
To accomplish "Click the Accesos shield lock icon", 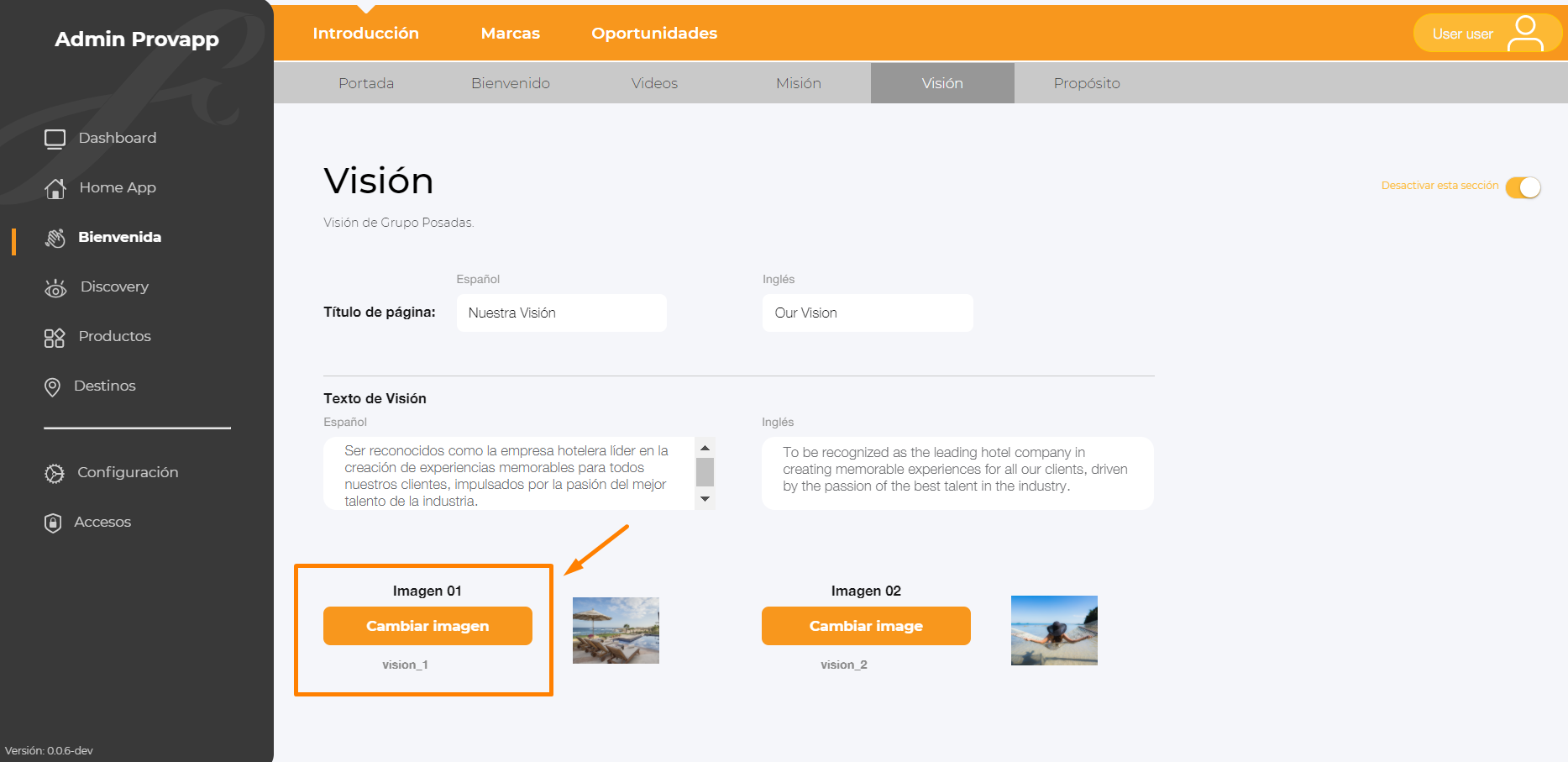I will [53, 523].
